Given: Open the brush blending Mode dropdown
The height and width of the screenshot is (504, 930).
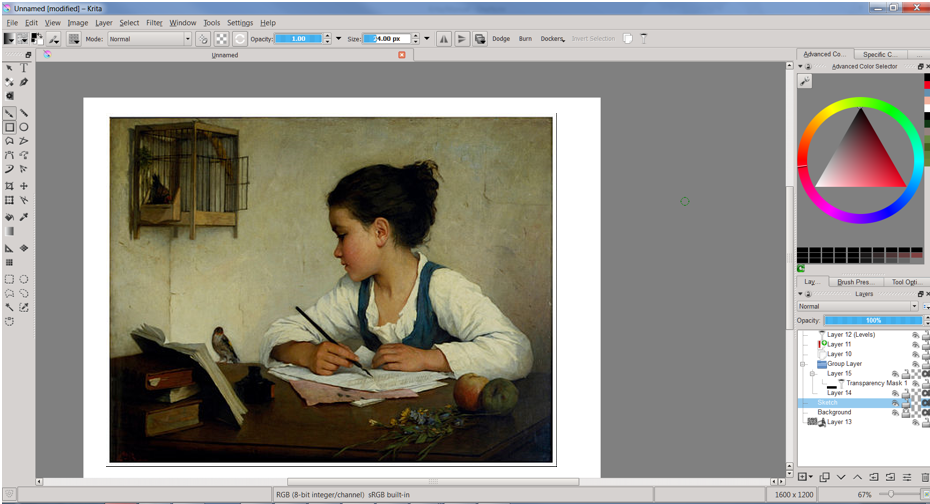Looking at the screenshot, I should [x=149, y=39].
